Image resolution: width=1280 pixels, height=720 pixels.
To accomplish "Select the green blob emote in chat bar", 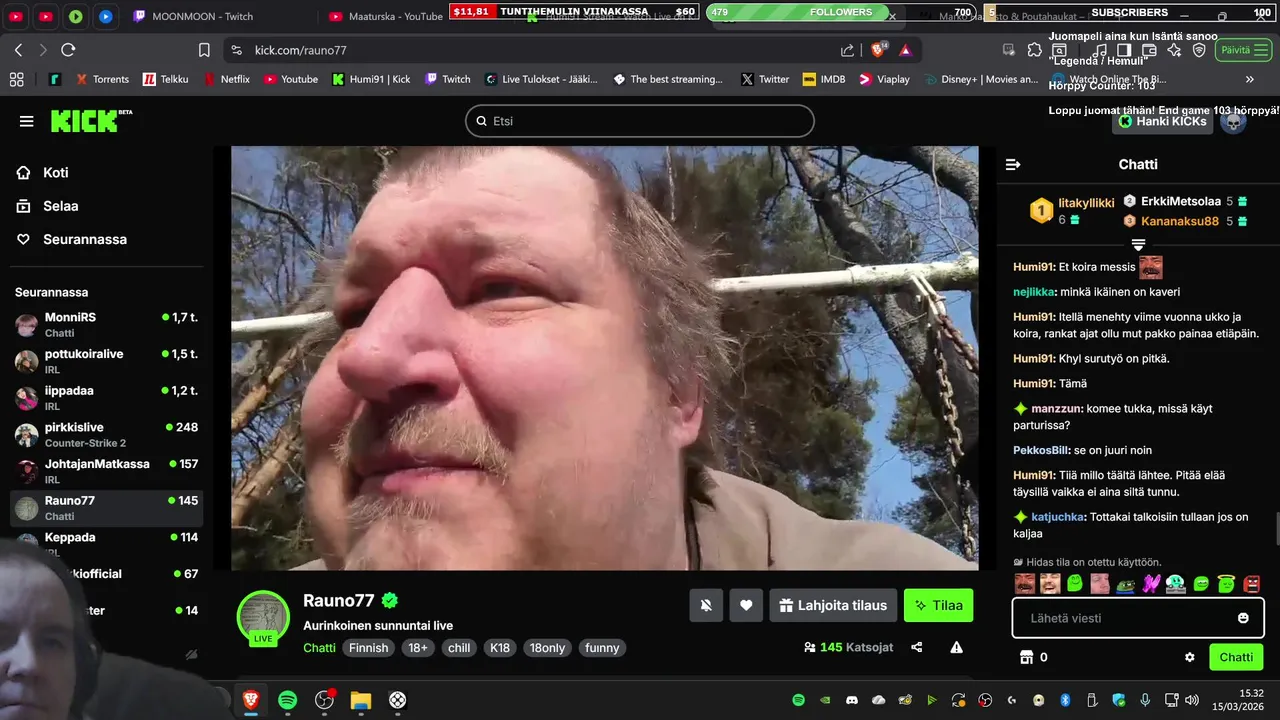I will 1075,583.
